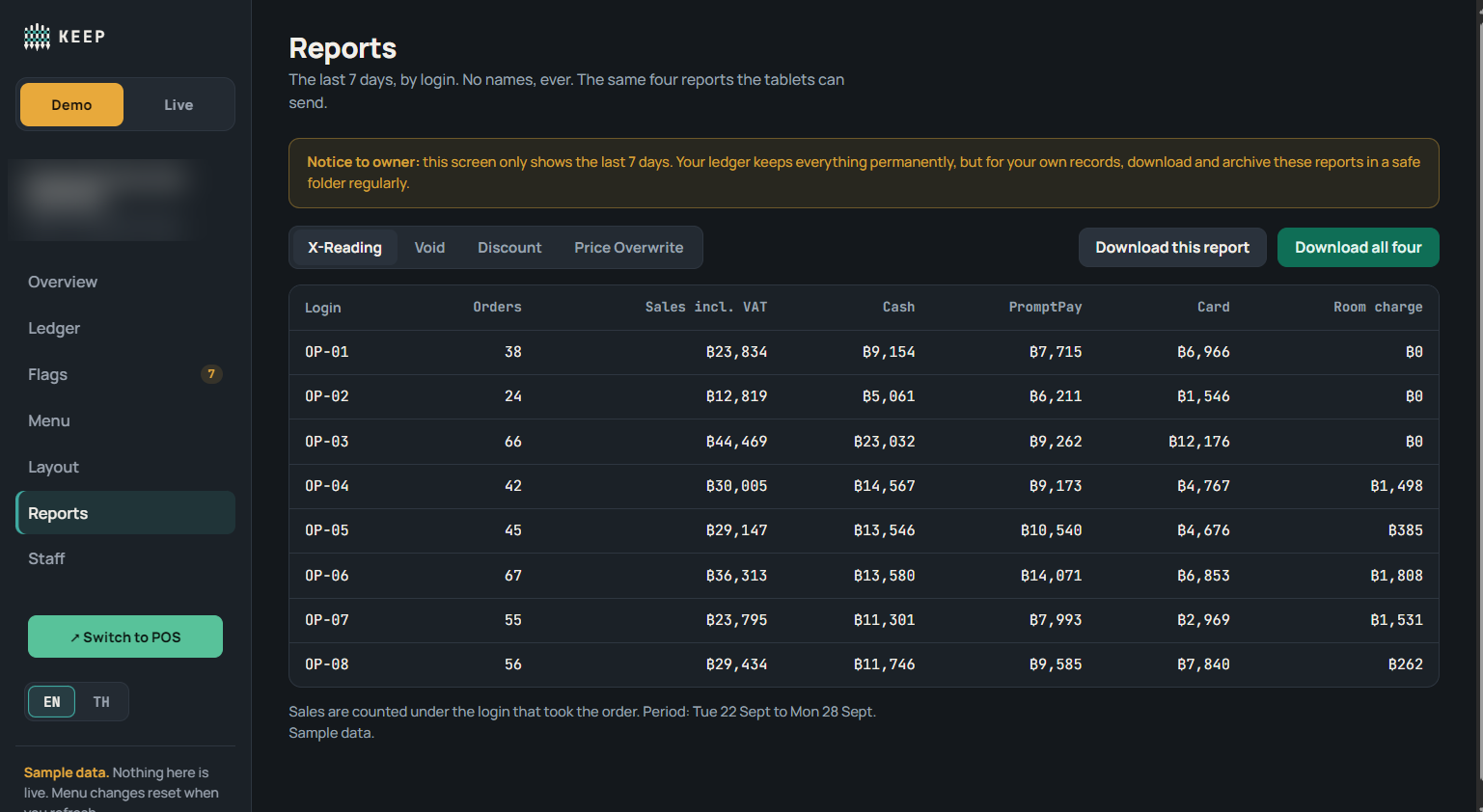Click the KEEP logo icon
Viewport: 1483px width, 812px height.
coord(37,37)
